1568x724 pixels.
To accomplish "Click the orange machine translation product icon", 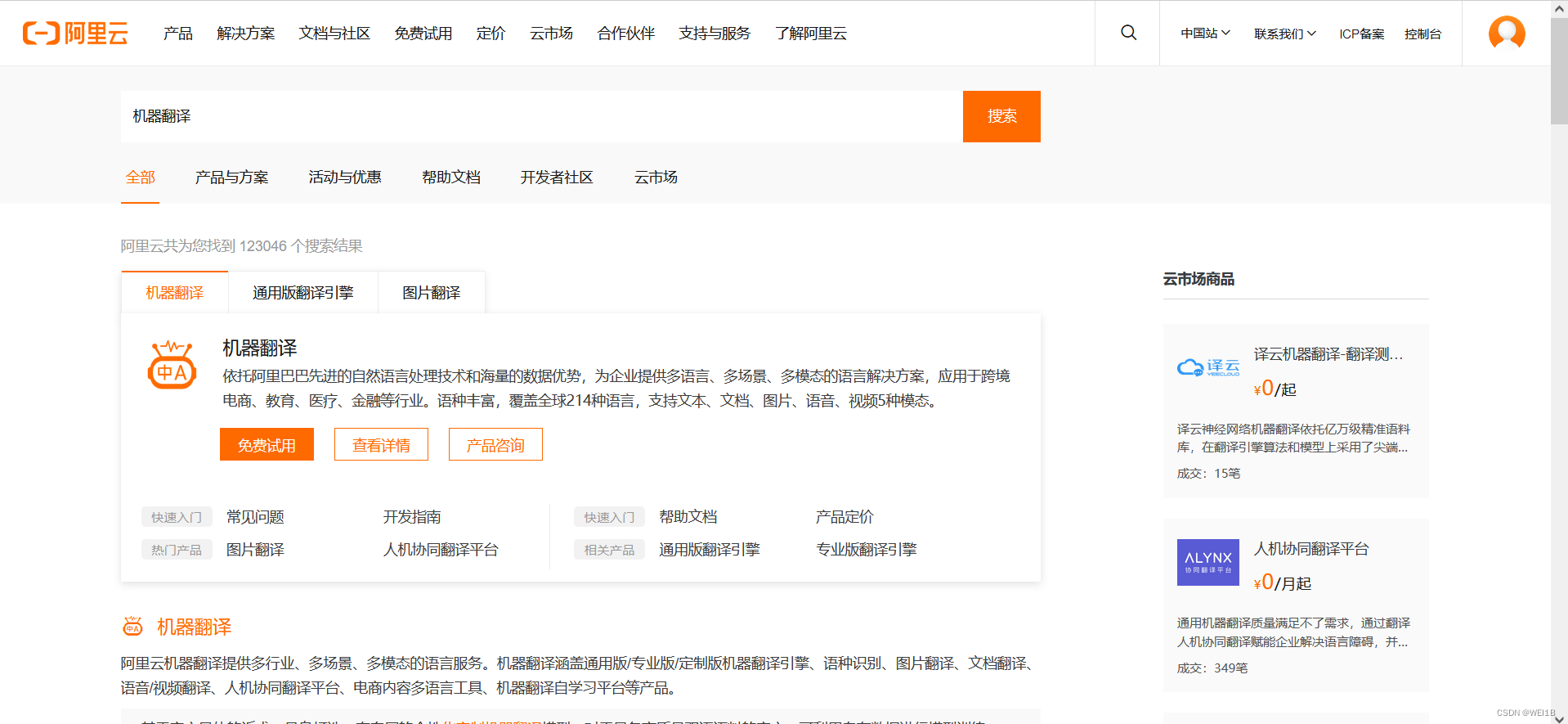I will tap(172, 365).
